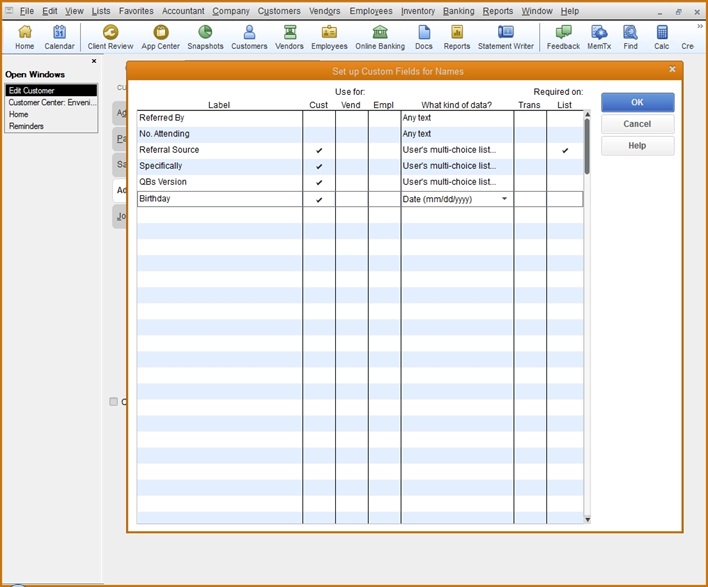The height and width of the screenshot is (587, 708).
Task: Enable Cust for Referred By row
Action: (319, 118)
